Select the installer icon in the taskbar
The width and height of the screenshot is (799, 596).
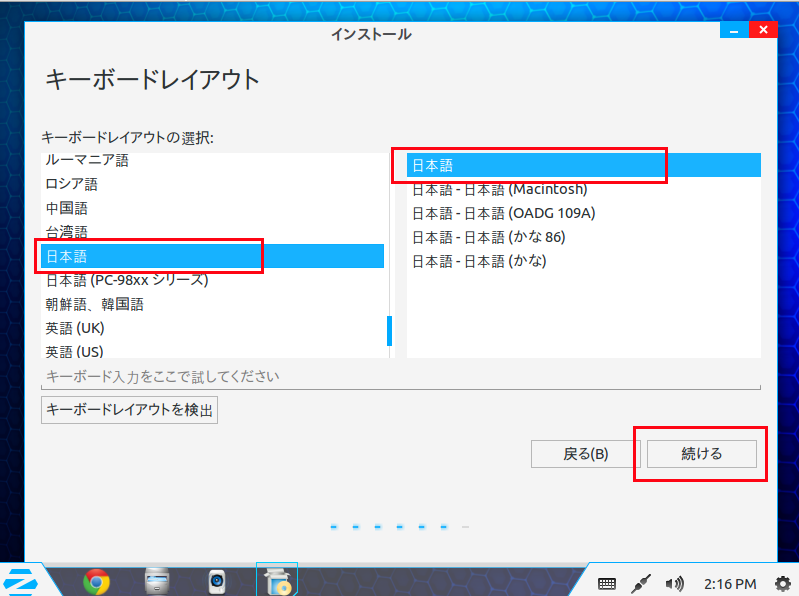277,581
